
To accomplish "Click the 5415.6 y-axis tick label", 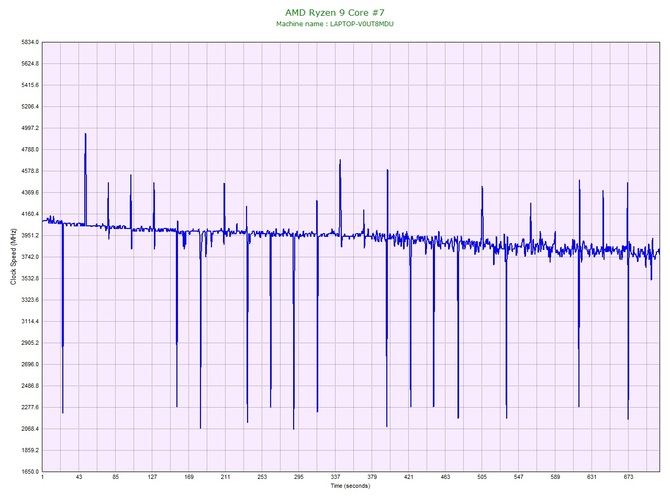I will [x=30, y=85].
